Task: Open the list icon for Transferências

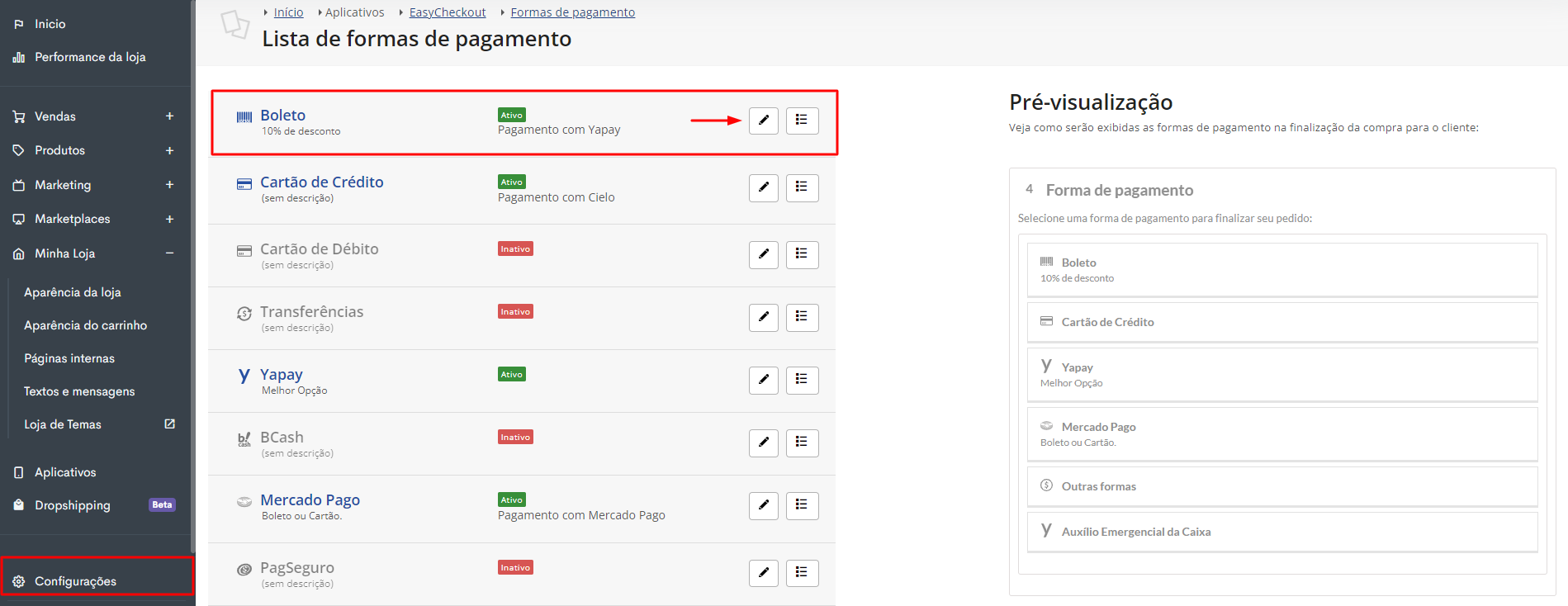Action: pyautogui.click(x=802, y=317)
